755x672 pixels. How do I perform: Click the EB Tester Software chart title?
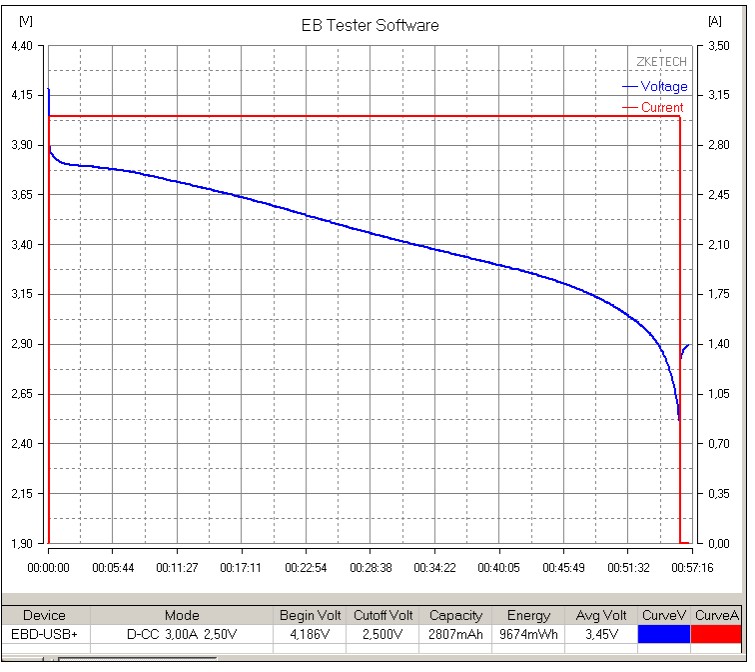click(370, 25)
